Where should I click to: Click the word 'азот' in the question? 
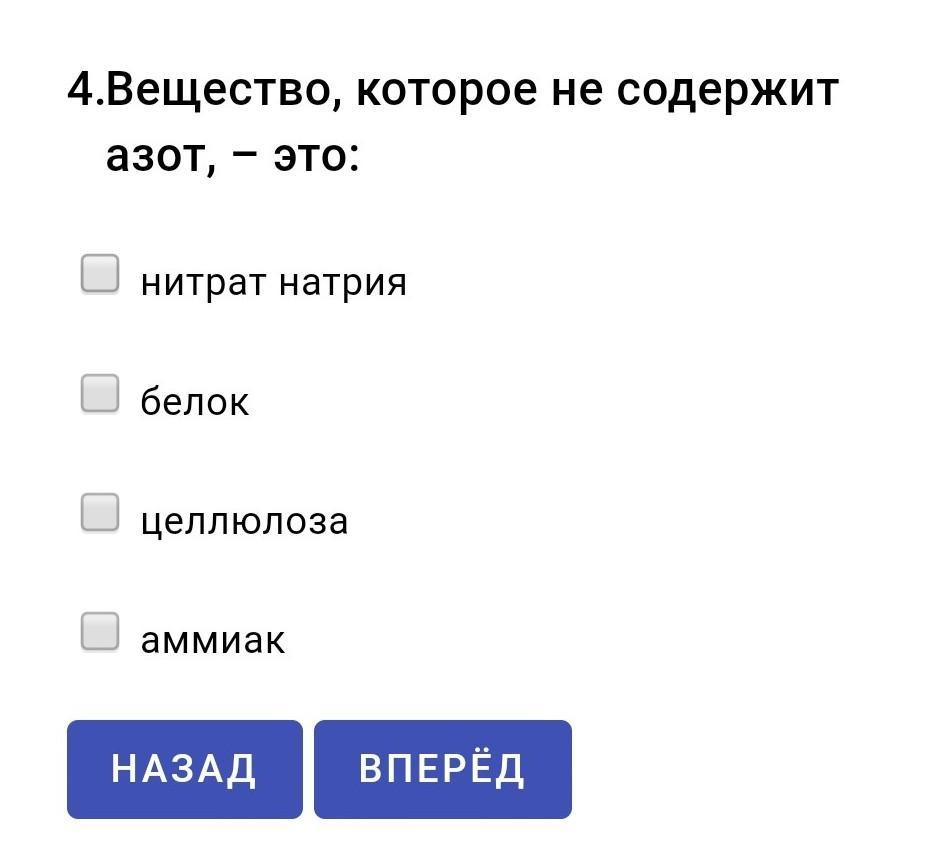pos(161,157)
